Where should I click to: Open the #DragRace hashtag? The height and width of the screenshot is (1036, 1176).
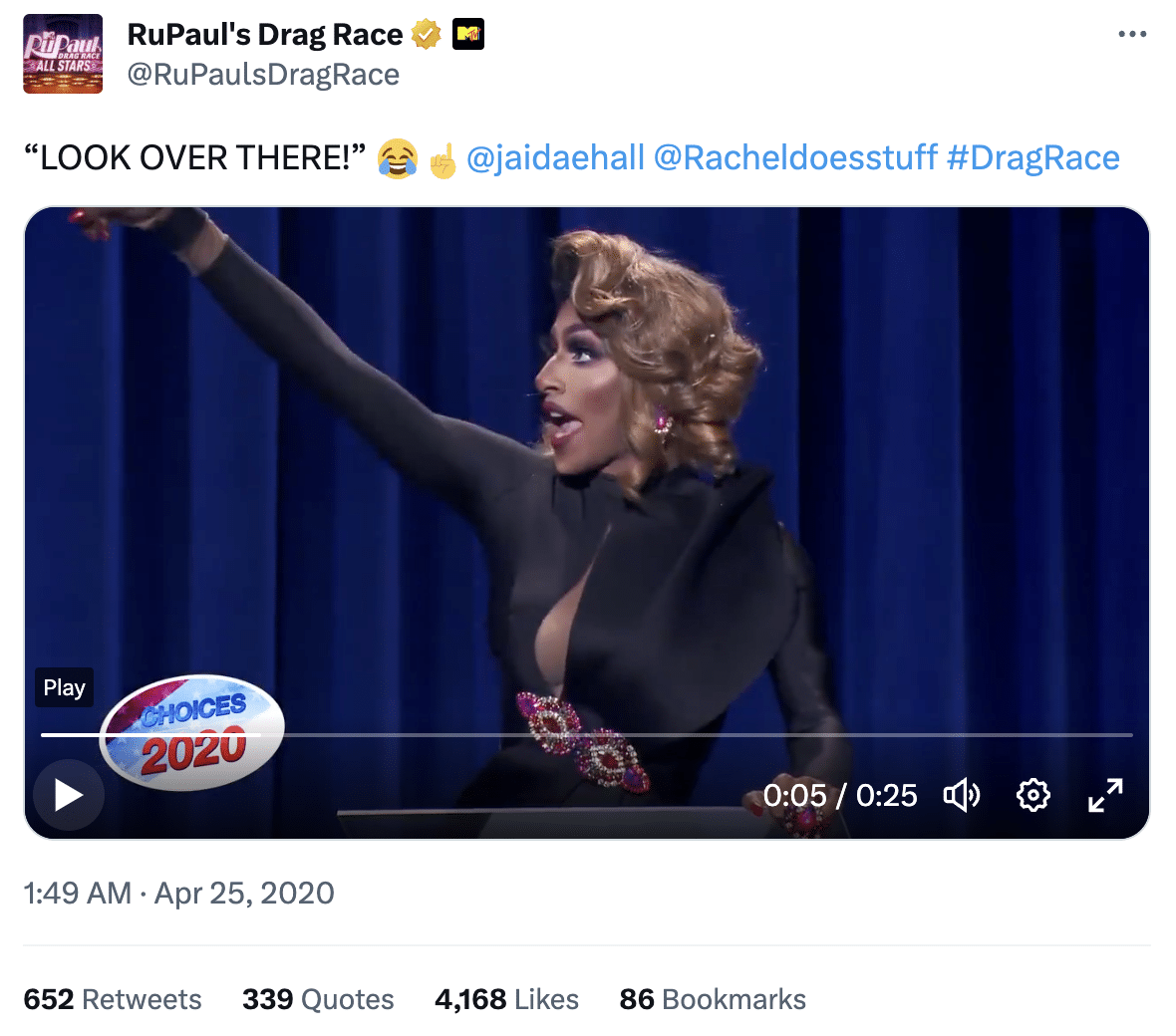(x=1032, y=158)
